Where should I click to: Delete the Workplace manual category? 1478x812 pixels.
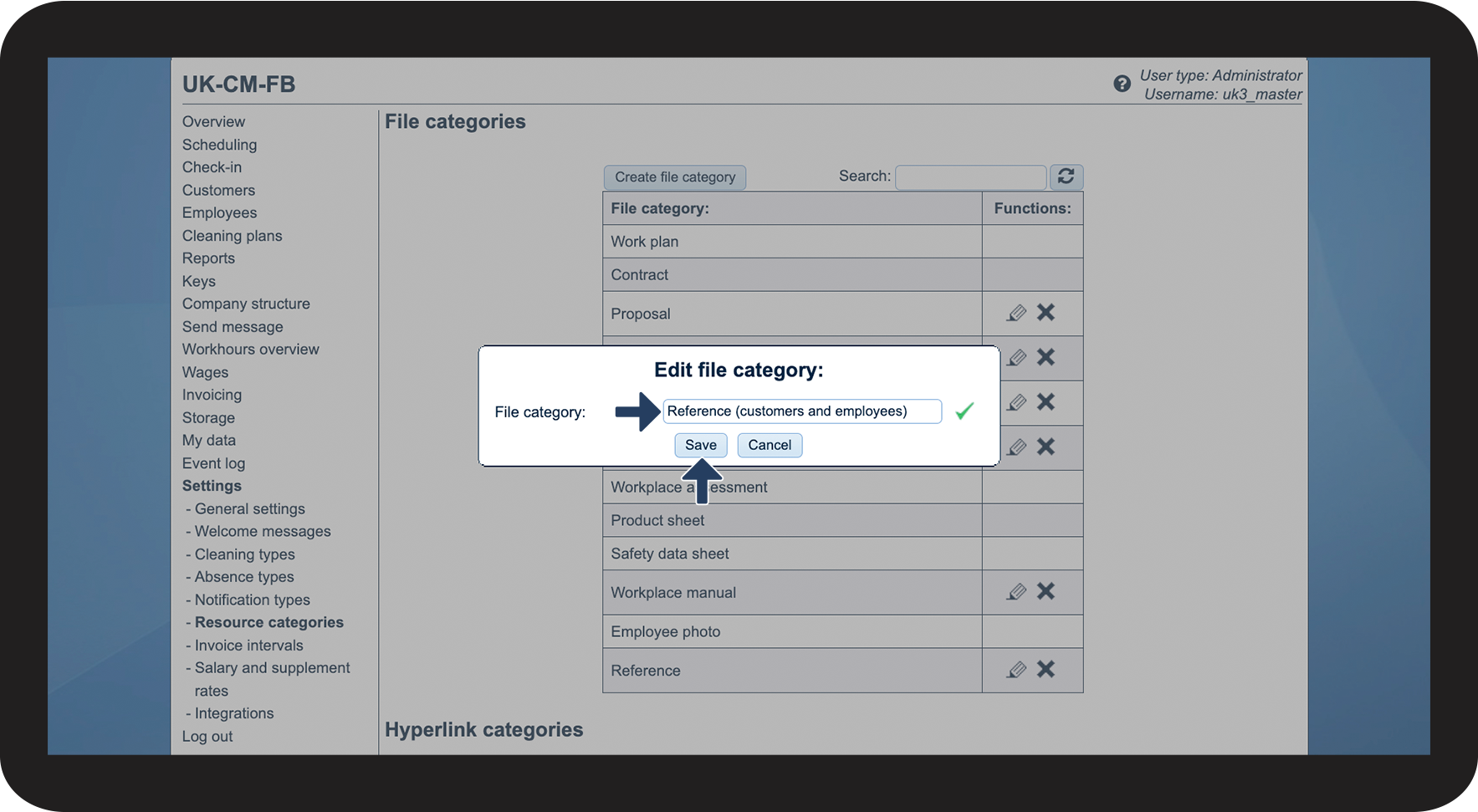click(1046, 592)
